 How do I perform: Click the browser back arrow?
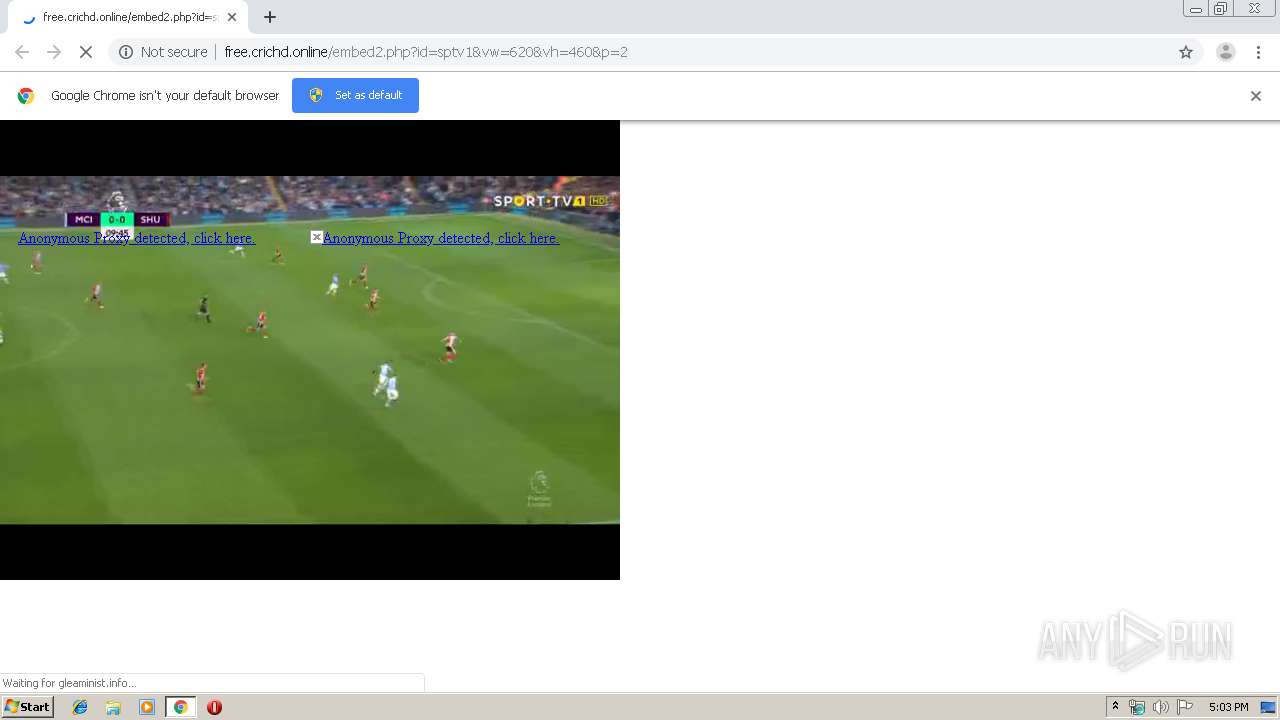click(x=22, y=52)
